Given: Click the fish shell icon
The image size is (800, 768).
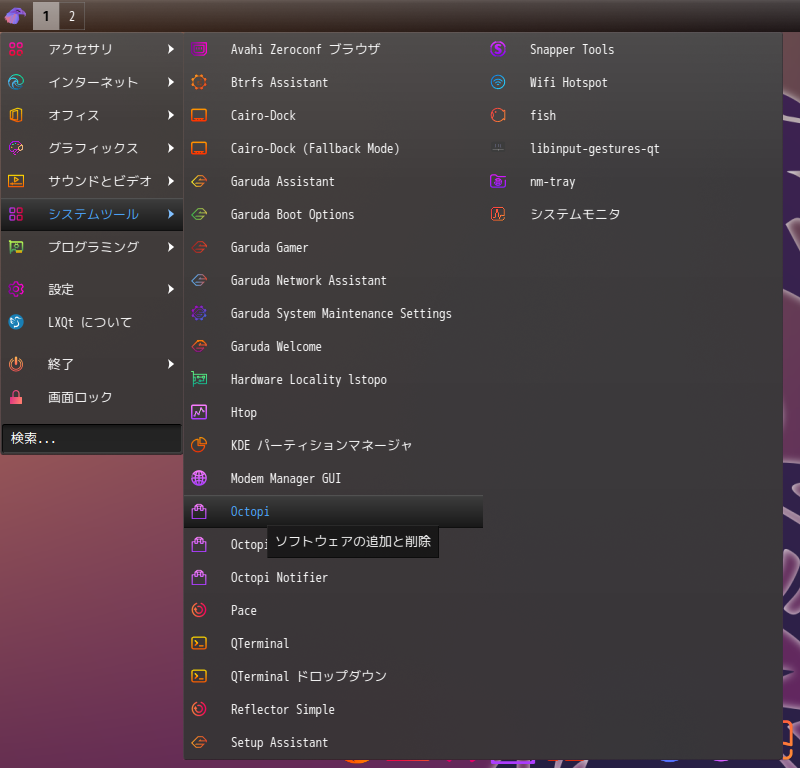Looking at the screenshot, I should pyautogui.click(x=498, y=115).
